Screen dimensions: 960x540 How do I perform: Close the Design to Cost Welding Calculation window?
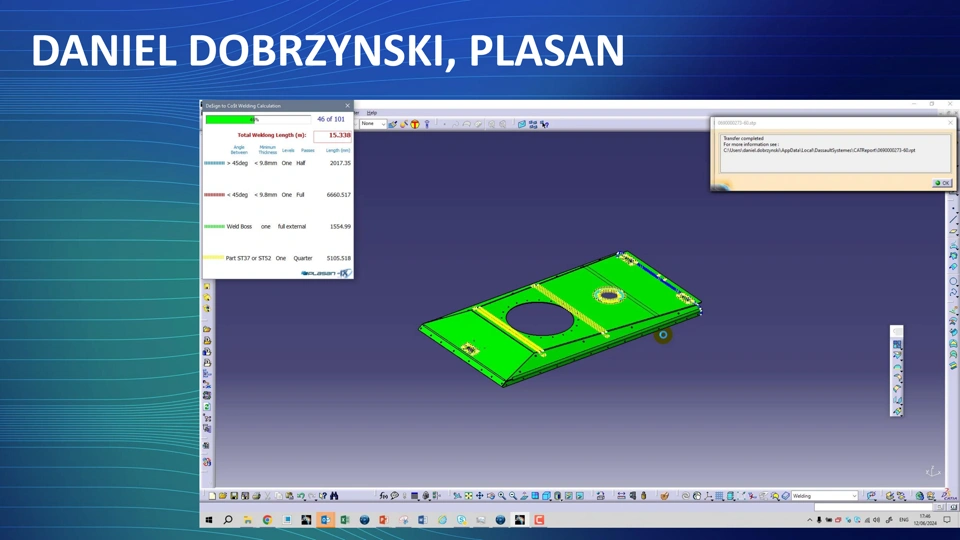(x=347, y=106)
